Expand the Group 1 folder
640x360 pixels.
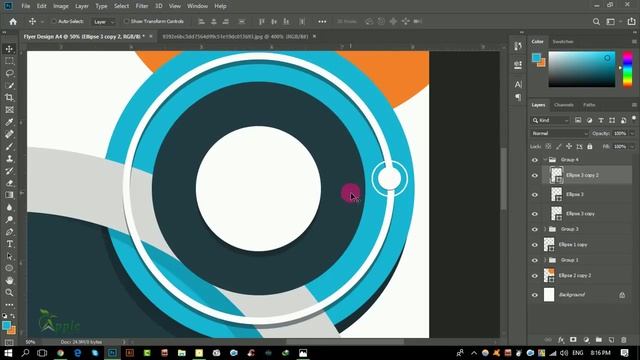click(545, 260)
